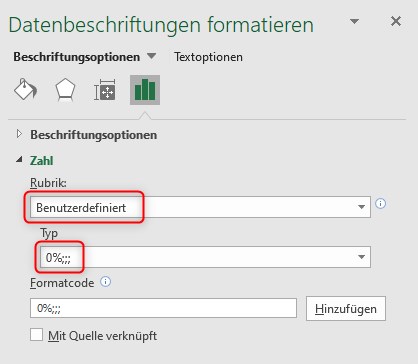418x364 pixels.
Task: Click the info icon next to Formatcode
Action: pyautogui.click(x=106, y=282)
